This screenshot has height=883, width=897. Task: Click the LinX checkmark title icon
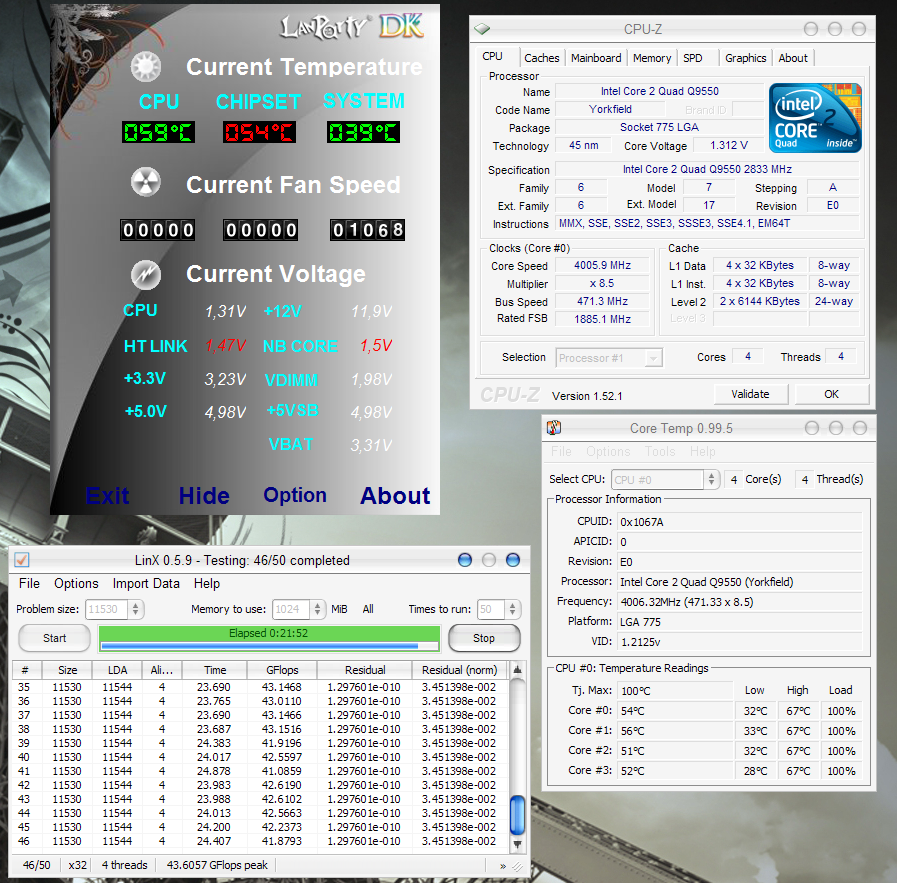(22, 560)
